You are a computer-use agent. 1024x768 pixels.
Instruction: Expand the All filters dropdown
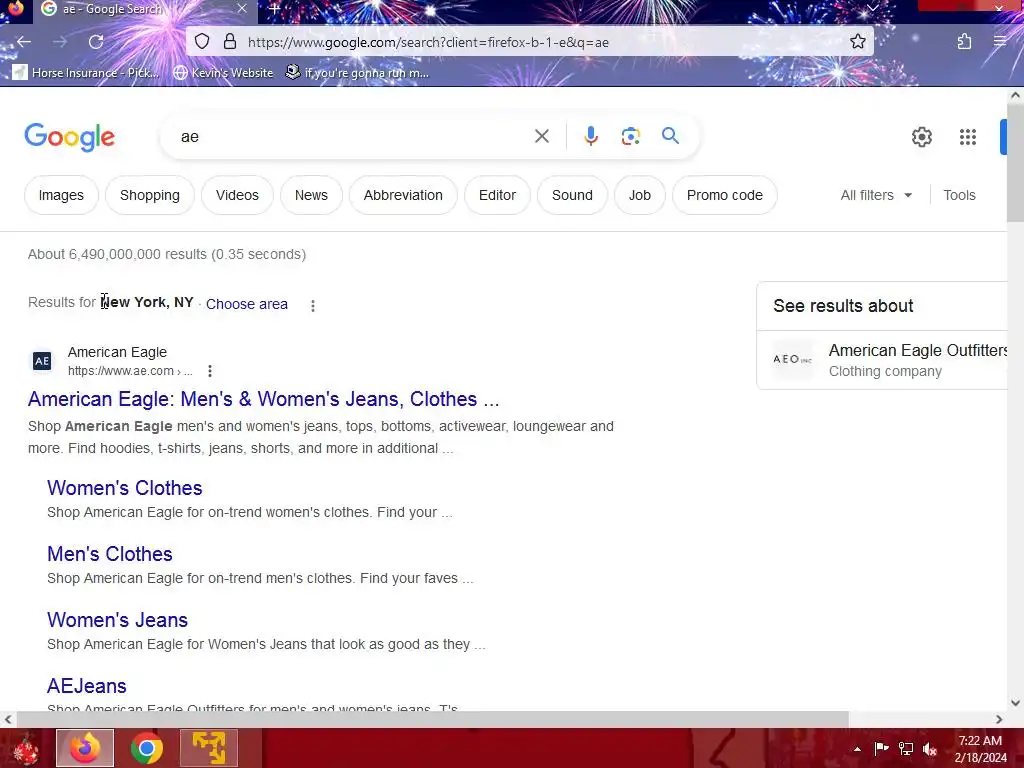876,195
